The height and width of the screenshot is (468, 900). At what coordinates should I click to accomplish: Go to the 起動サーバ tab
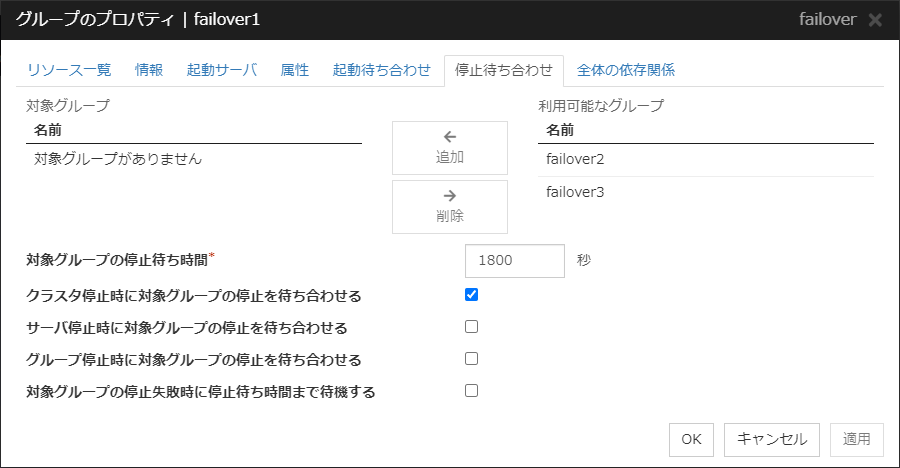(x=222, y=70)
